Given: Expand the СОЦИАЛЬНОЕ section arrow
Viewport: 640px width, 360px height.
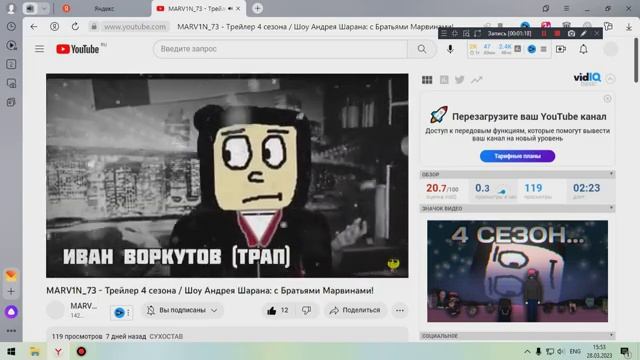Looking at the screenshot, I should pyautogui.click(x=611, y=336).
